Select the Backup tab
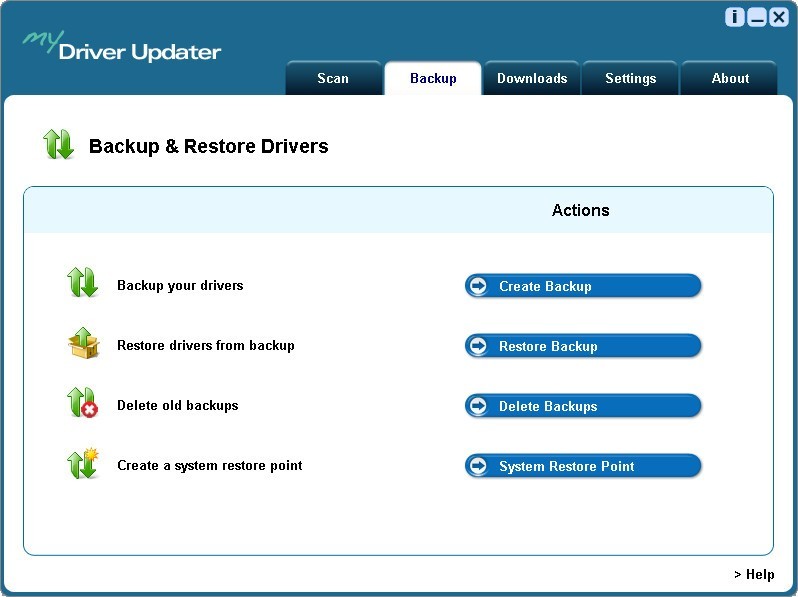 pos(433,78)
